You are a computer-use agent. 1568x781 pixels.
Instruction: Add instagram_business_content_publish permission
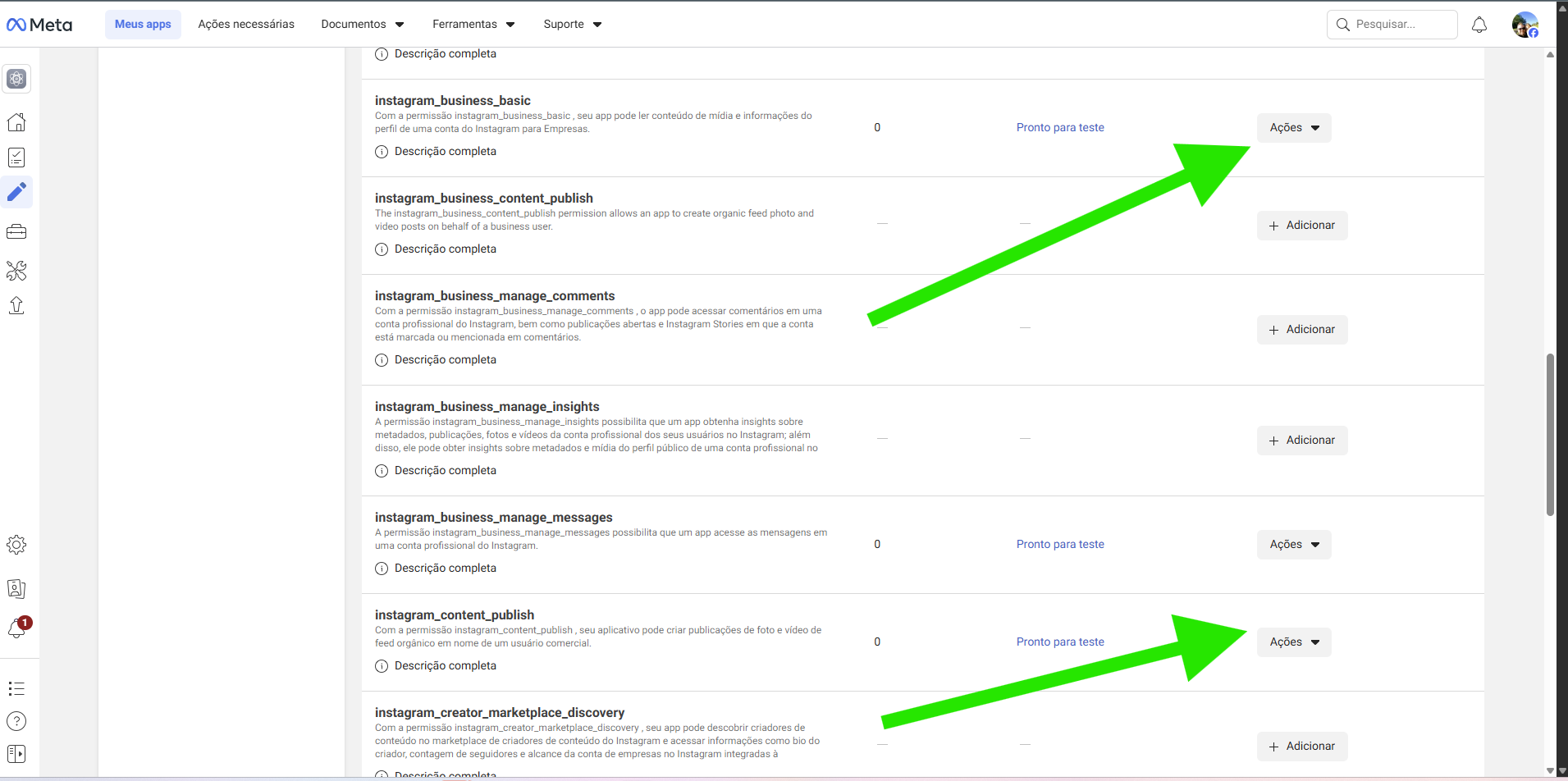(1302, 226)
